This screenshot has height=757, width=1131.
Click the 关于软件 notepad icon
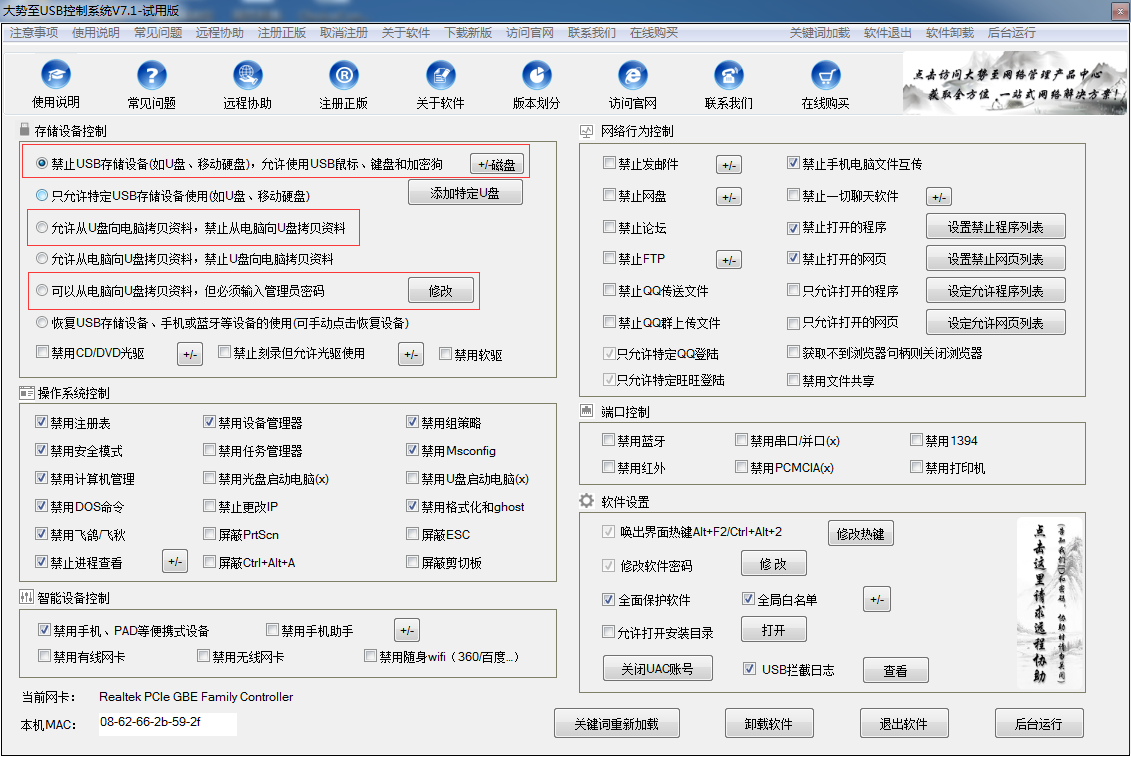pos(440,76)
